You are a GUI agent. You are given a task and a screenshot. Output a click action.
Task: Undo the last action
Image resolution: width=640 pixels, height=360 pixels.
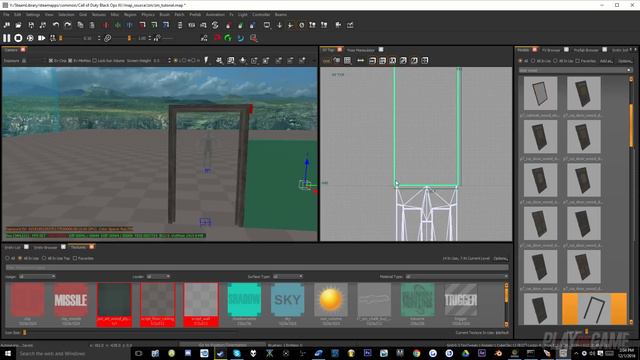tap(56, 25)
